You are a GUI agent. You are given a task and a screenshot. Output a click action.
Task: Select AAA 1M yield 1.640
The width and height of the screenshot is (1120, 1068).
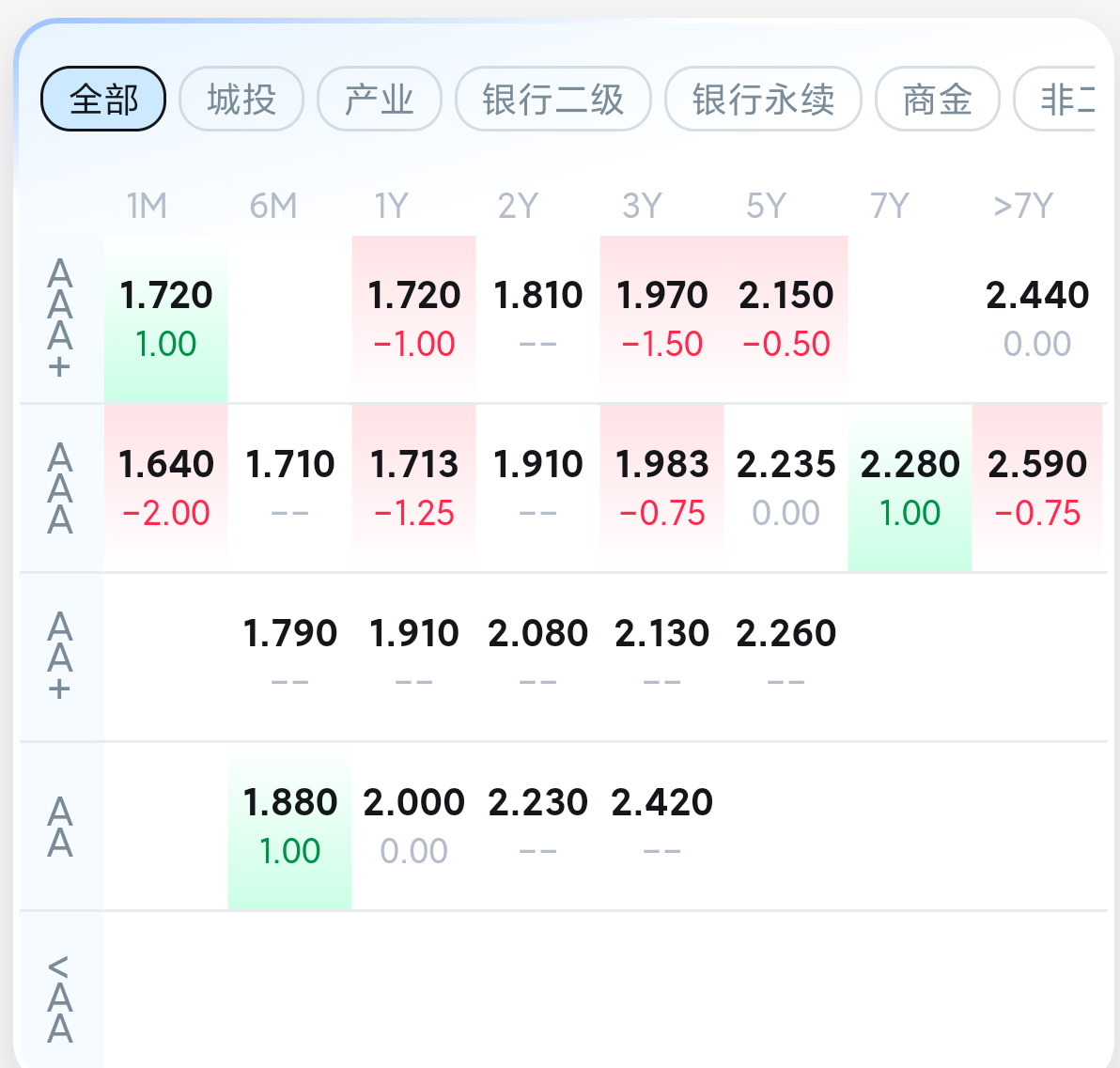coord(166,488)
